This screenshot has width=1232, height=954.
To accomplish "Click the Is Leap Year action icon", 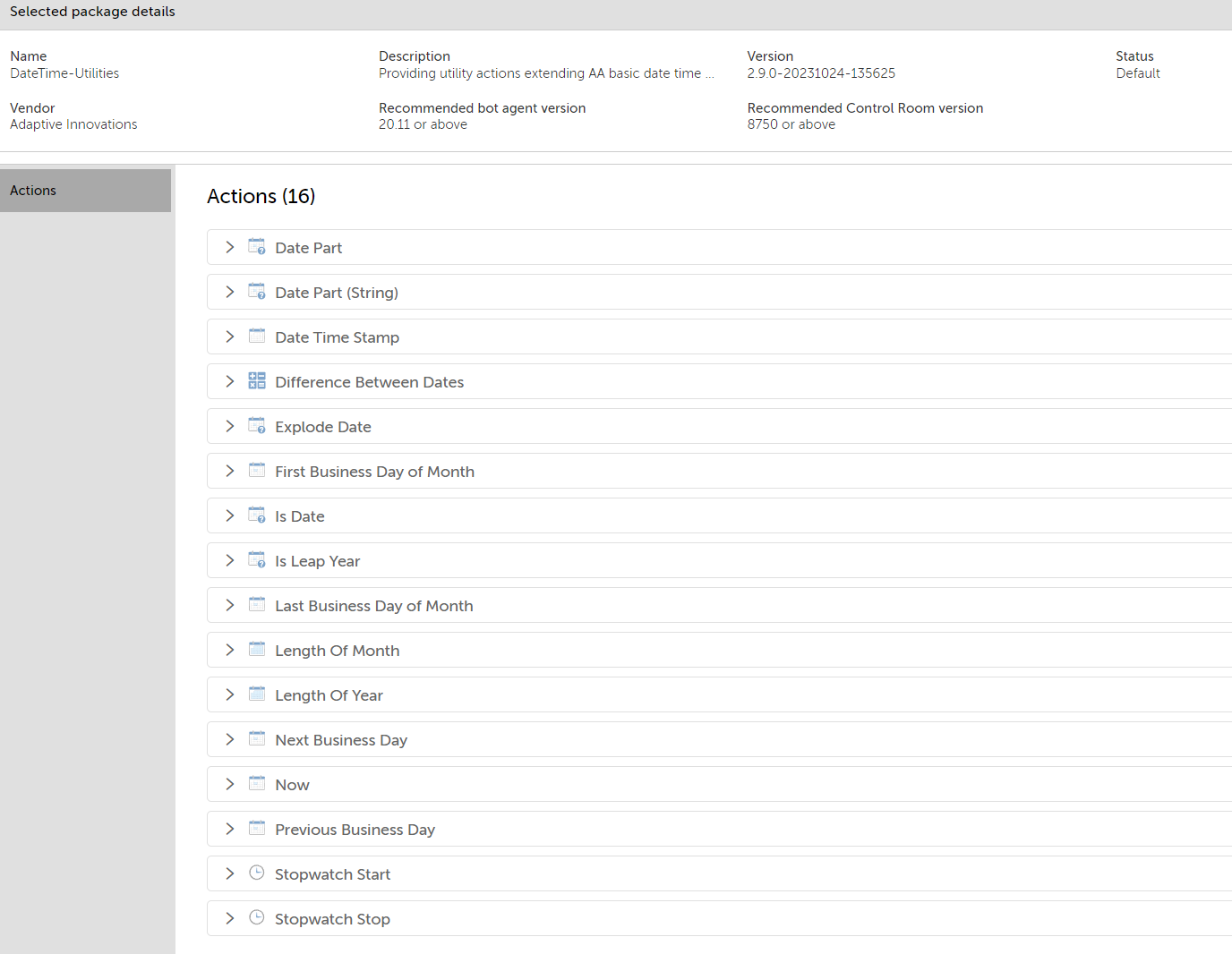I will coord(257,560).
